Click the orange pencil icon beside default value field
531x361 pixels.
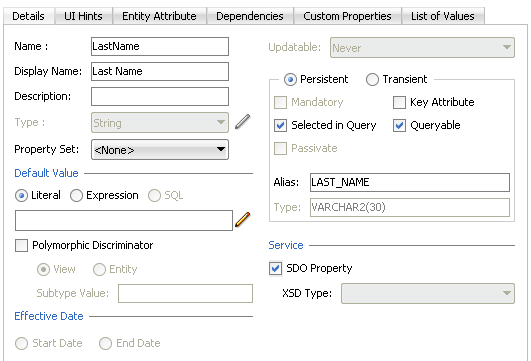click(242, 220)
